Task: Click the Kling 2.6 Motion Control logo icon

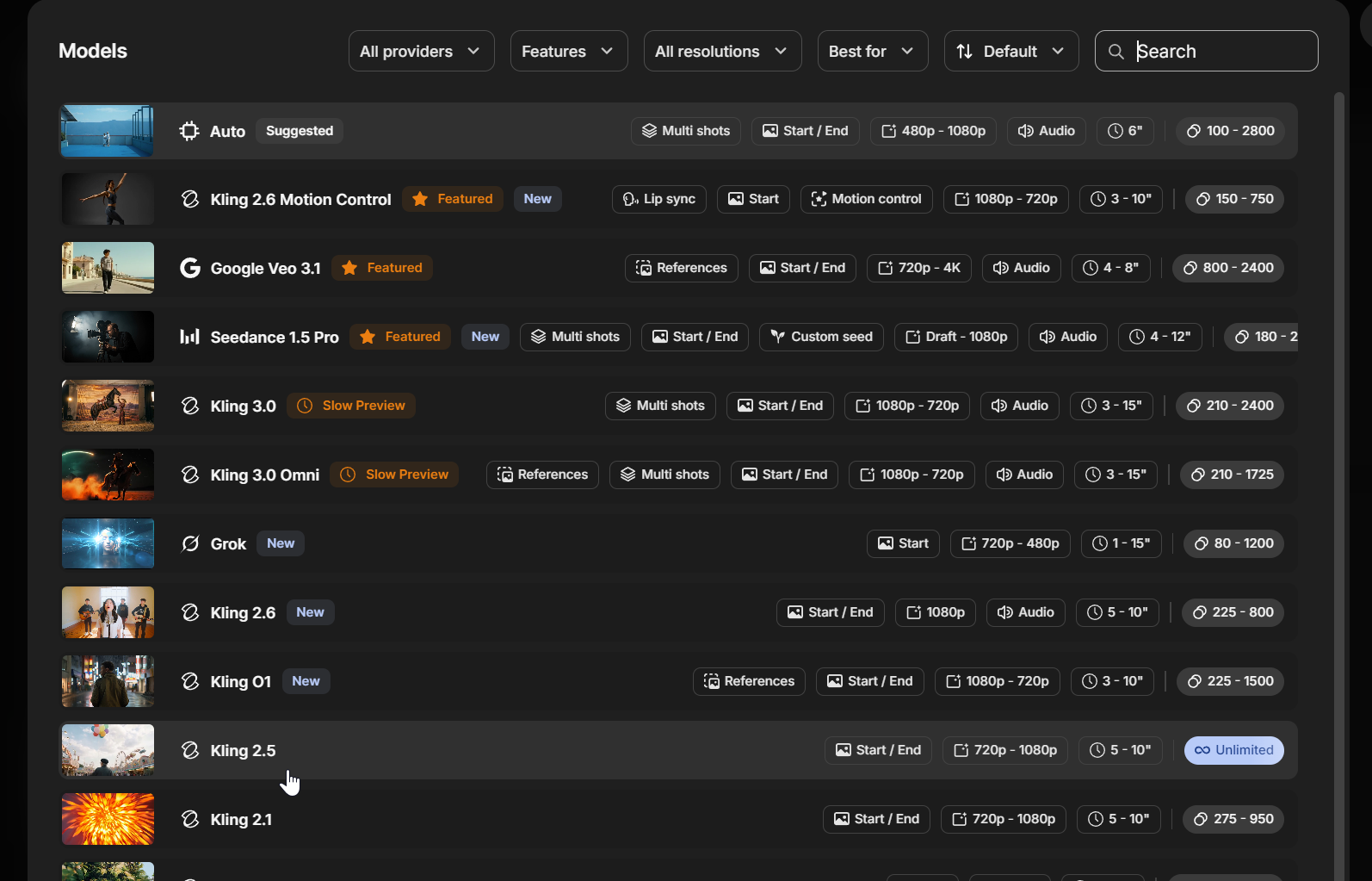Action: click(189, 199)
